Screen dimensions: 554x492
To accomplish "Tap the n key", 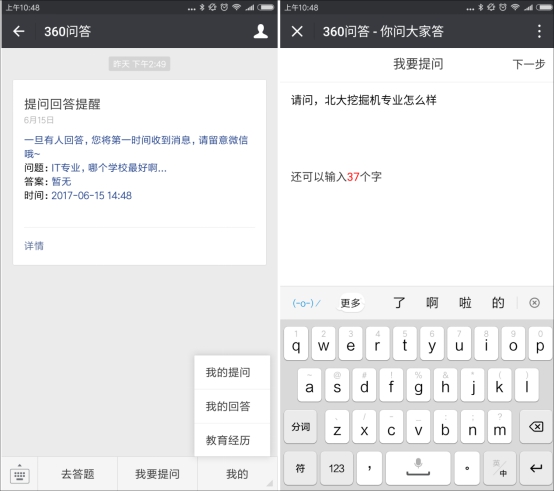I will click(473, 427).
